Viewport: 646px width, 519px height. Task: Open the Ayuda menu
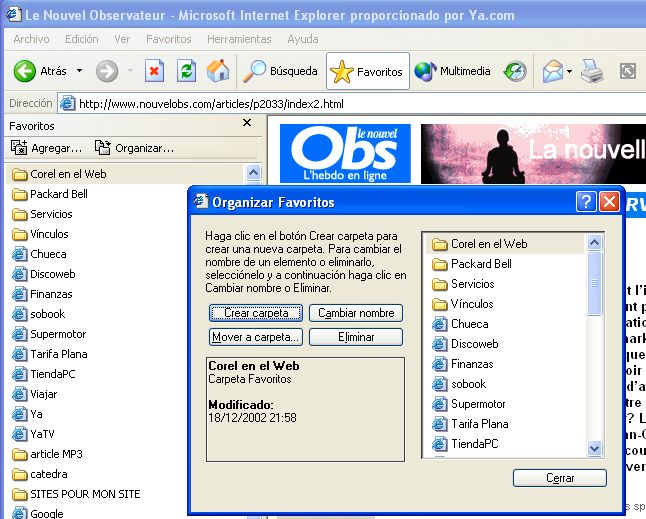point(303,39)
